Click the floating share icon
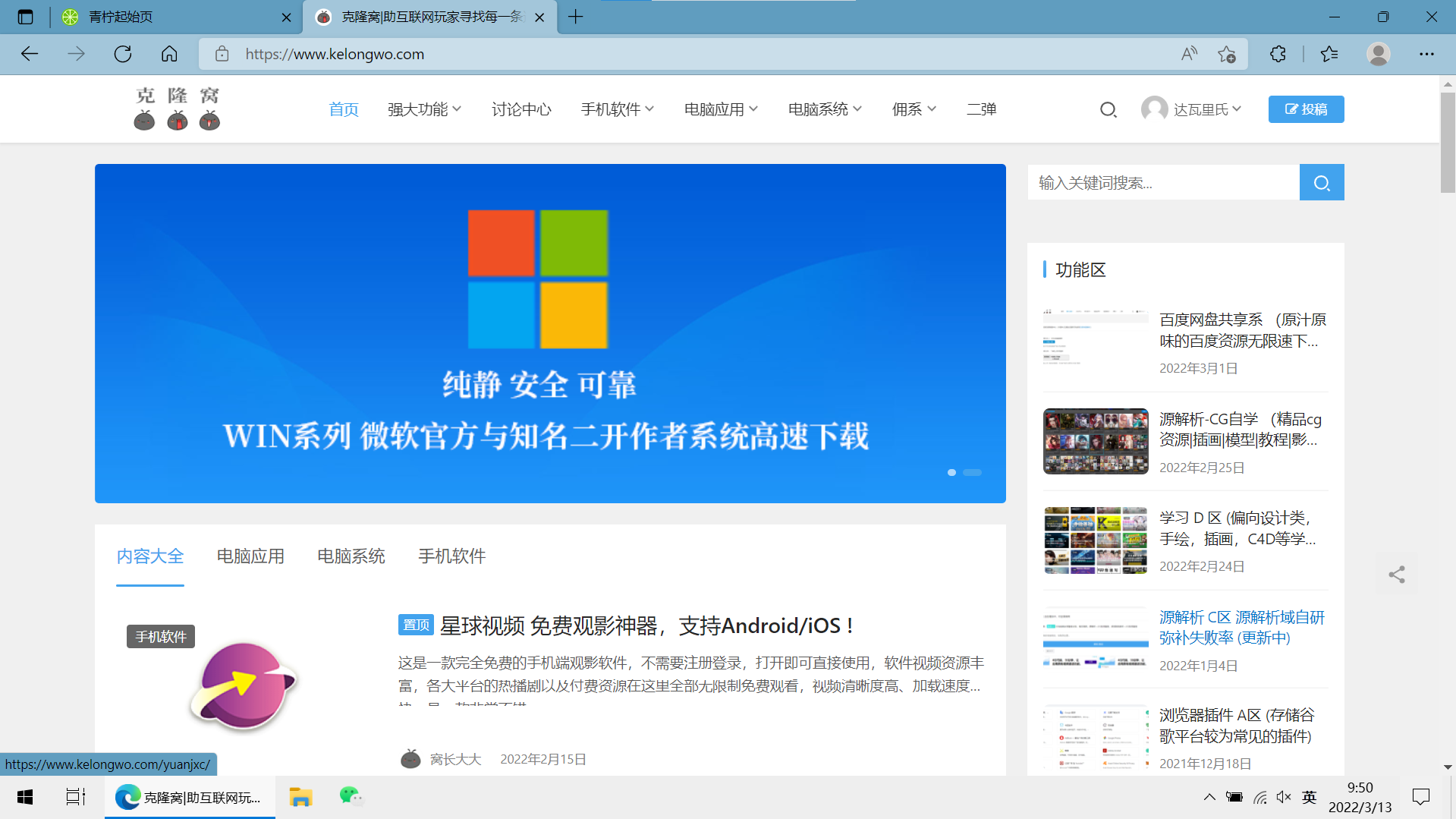This screenshot has width=1456, height=819. [x=1397, y=575]
